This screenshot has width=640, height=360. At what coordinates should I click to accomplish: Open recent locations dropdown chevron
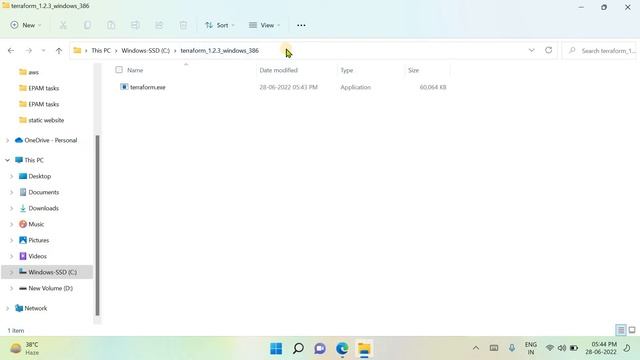(x=43, y=51)
